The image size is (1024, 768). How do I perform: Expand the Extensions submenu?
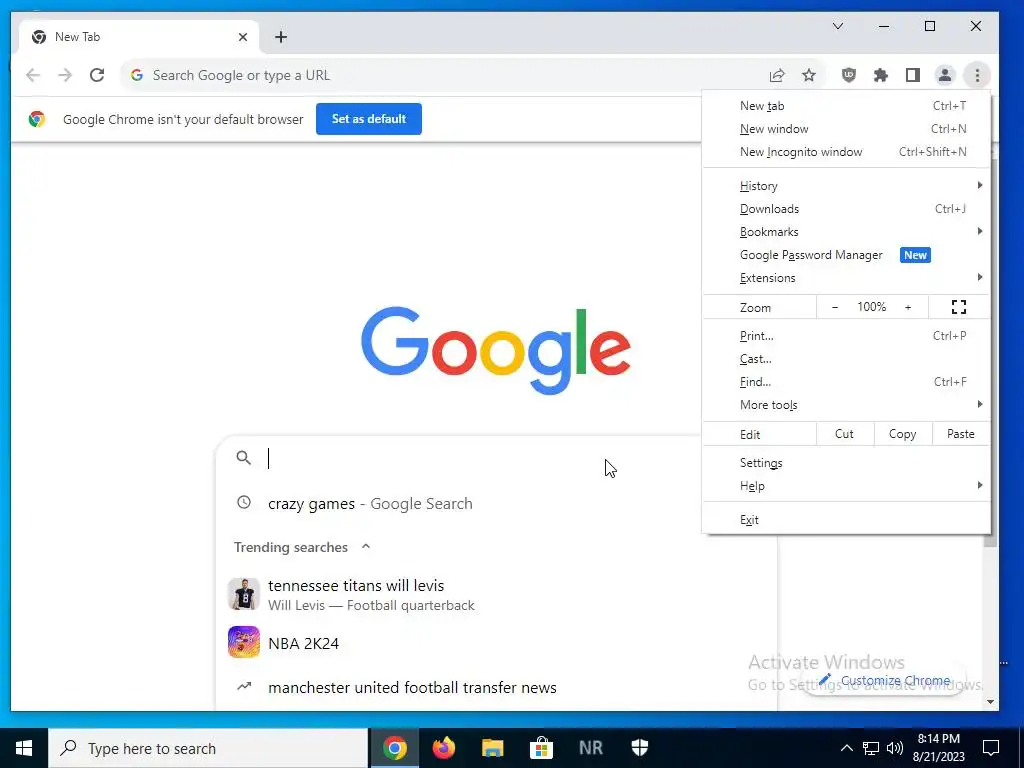click(846, 278)
